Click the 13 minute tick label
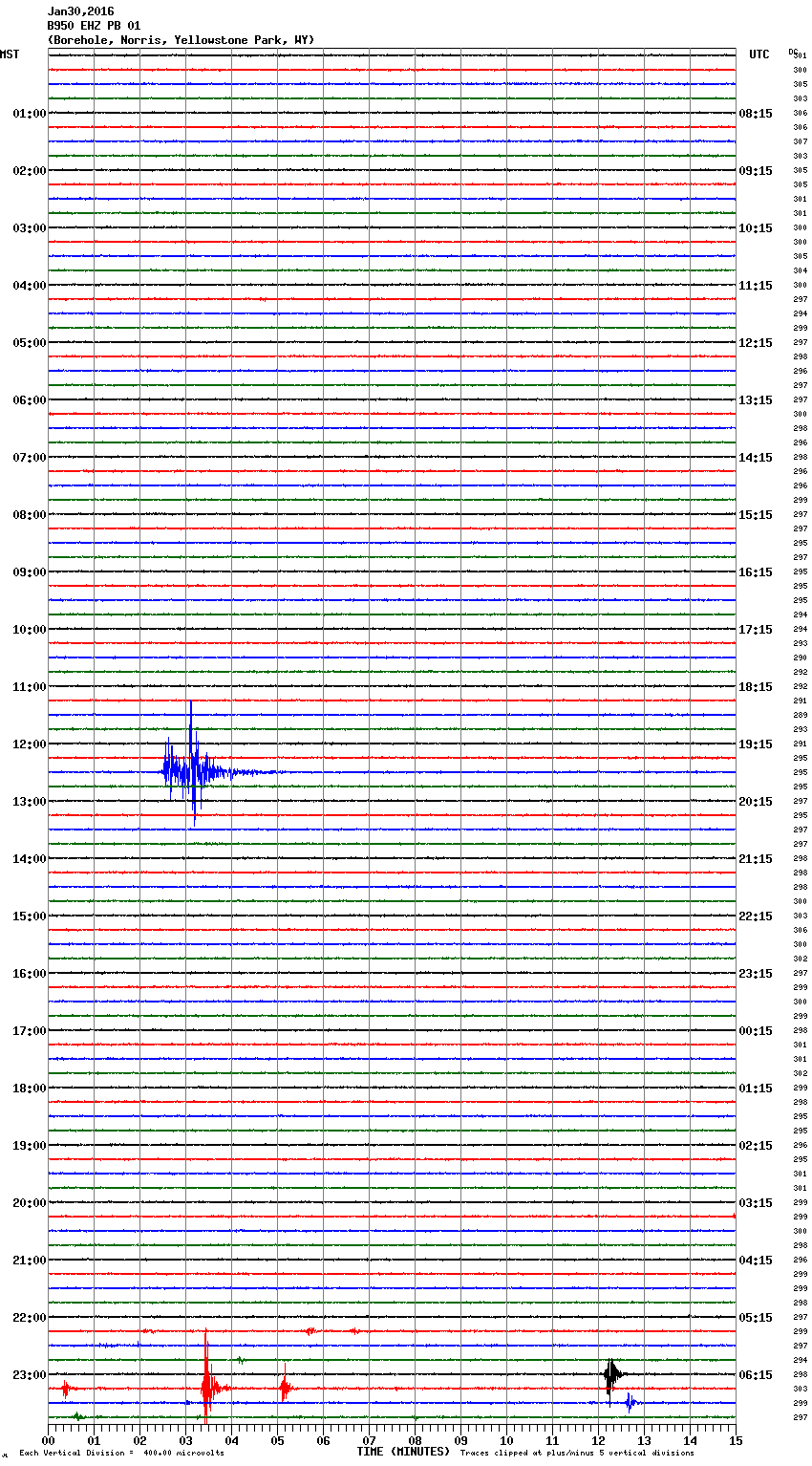Image resolution: width=812 pixels, height=1466 pixels. point(645,1440)
